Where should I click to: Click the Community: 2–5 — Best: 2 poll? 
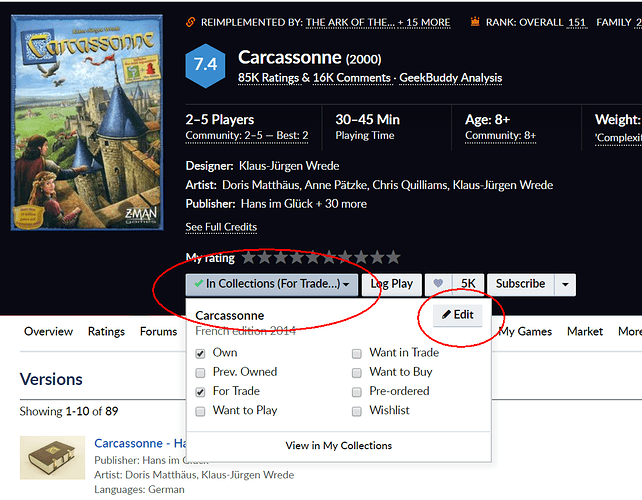coord(247,136)
